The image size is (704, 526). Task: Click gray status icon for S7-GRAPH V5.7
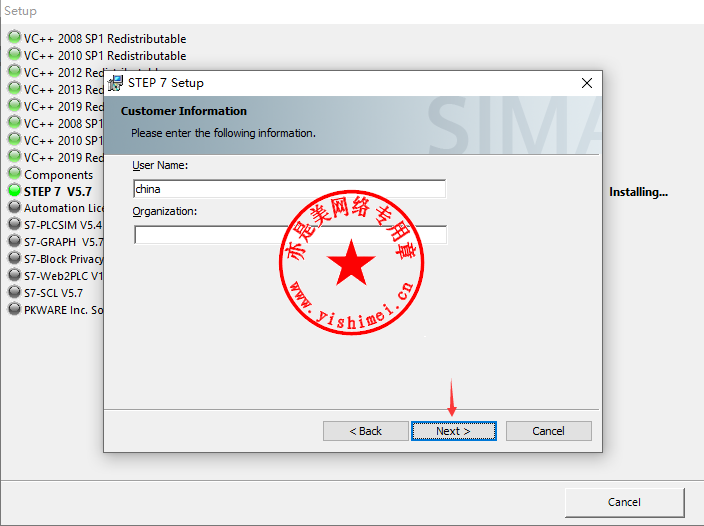click(14, 241)
